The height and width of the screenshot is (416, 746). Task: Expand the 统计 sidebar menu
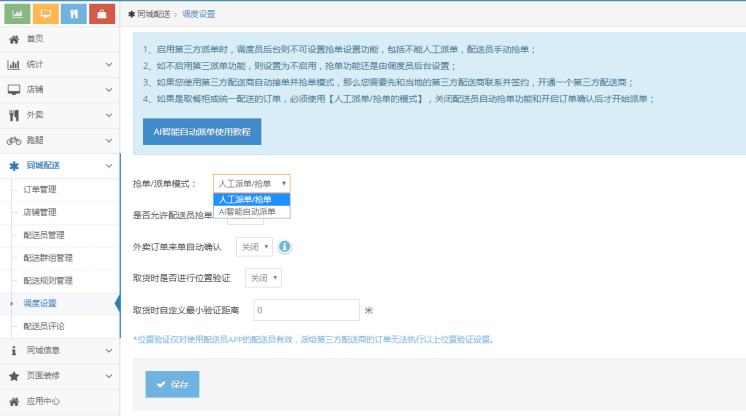(x=60, y=64)
